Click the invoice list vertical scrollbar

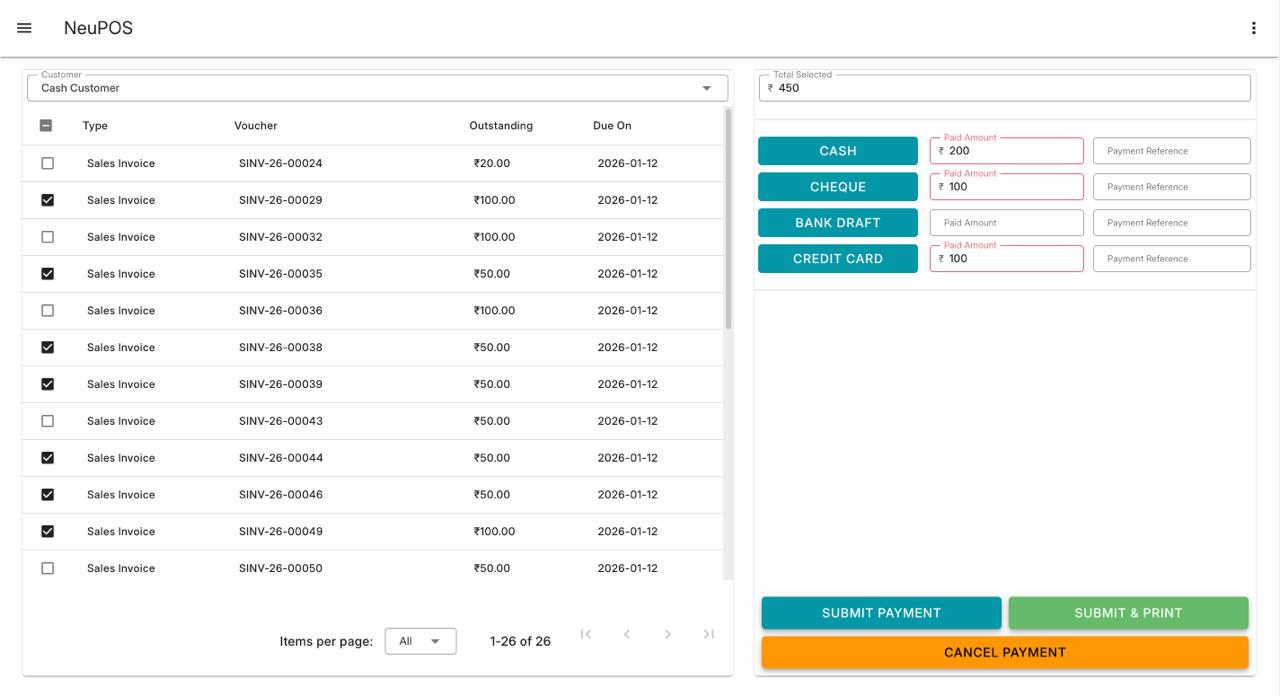coord(728,220)
